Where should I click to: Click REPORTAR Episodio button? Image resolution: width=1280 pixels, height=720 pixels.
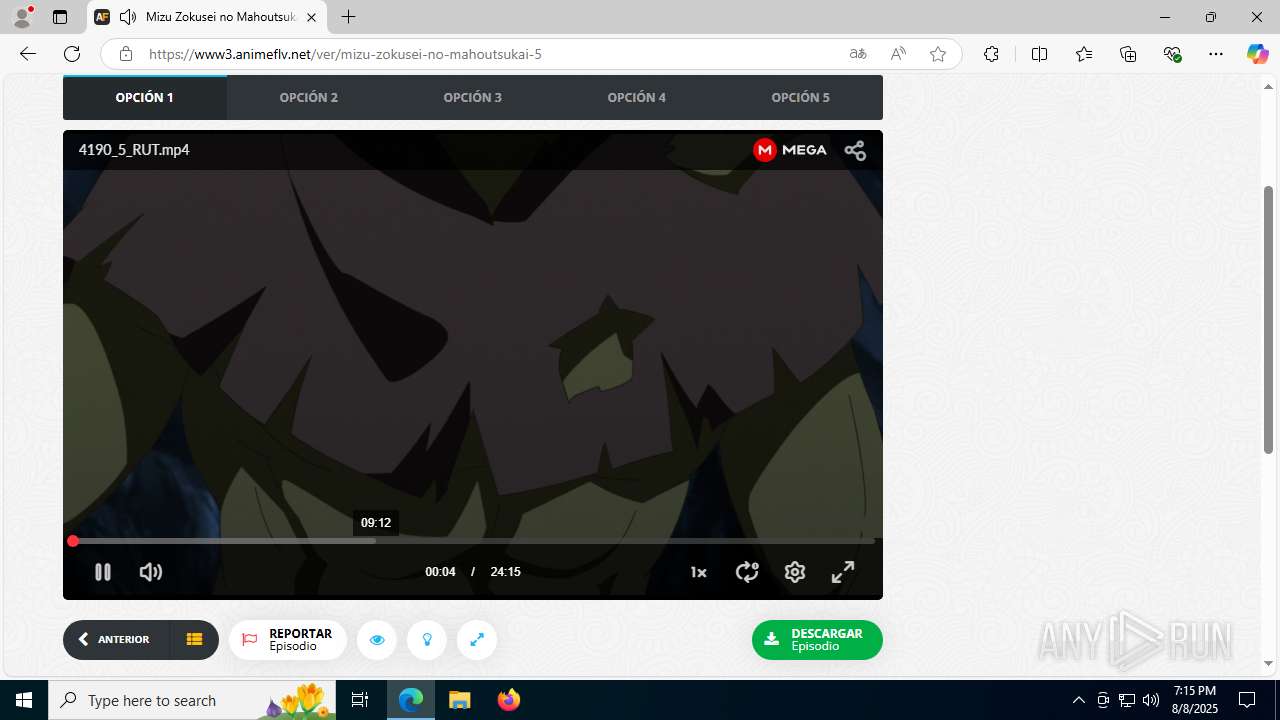coord(288,640)
